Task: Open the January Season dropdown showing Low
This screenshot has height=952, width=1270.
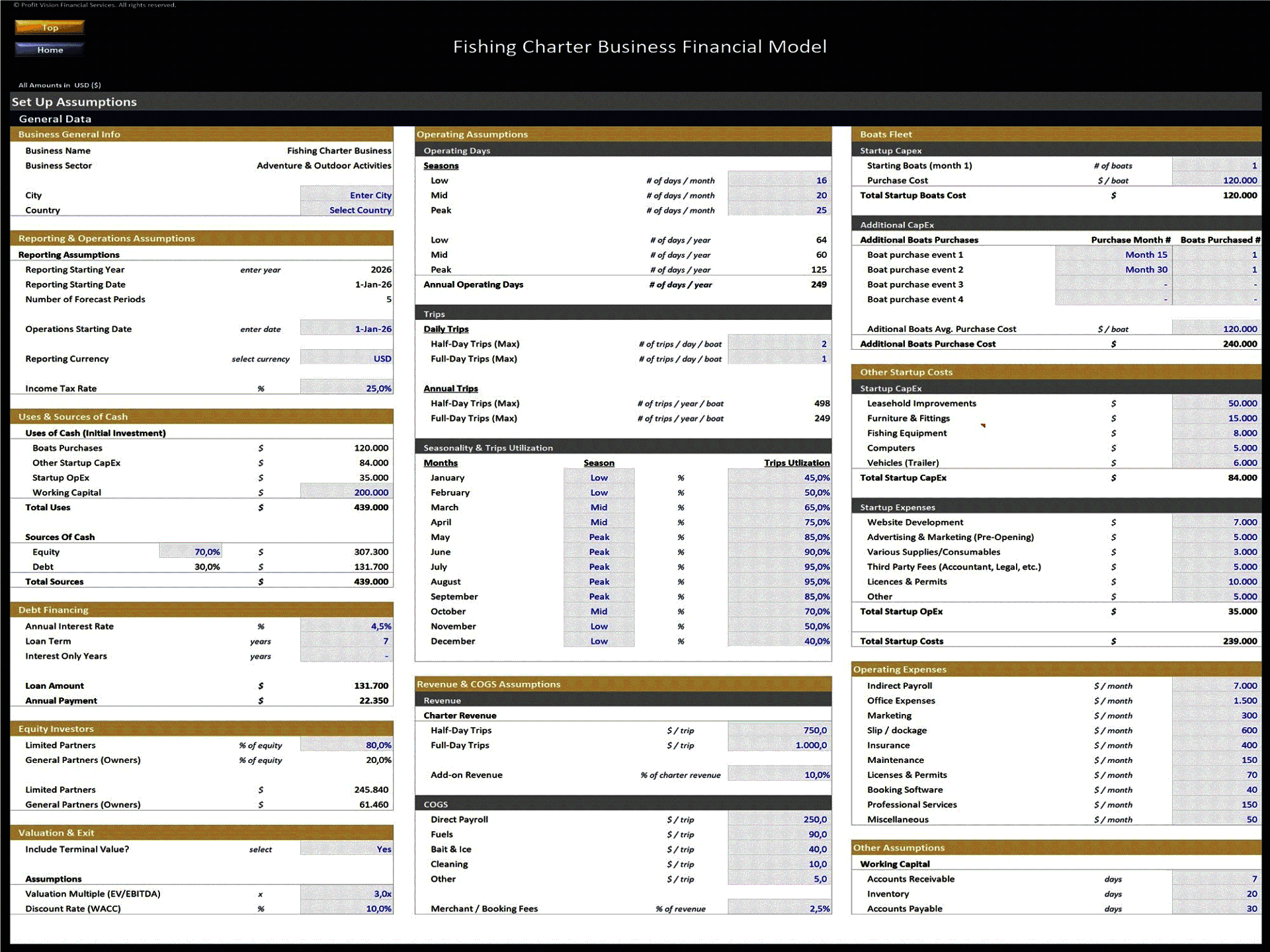Action: (x=597, y=477)
